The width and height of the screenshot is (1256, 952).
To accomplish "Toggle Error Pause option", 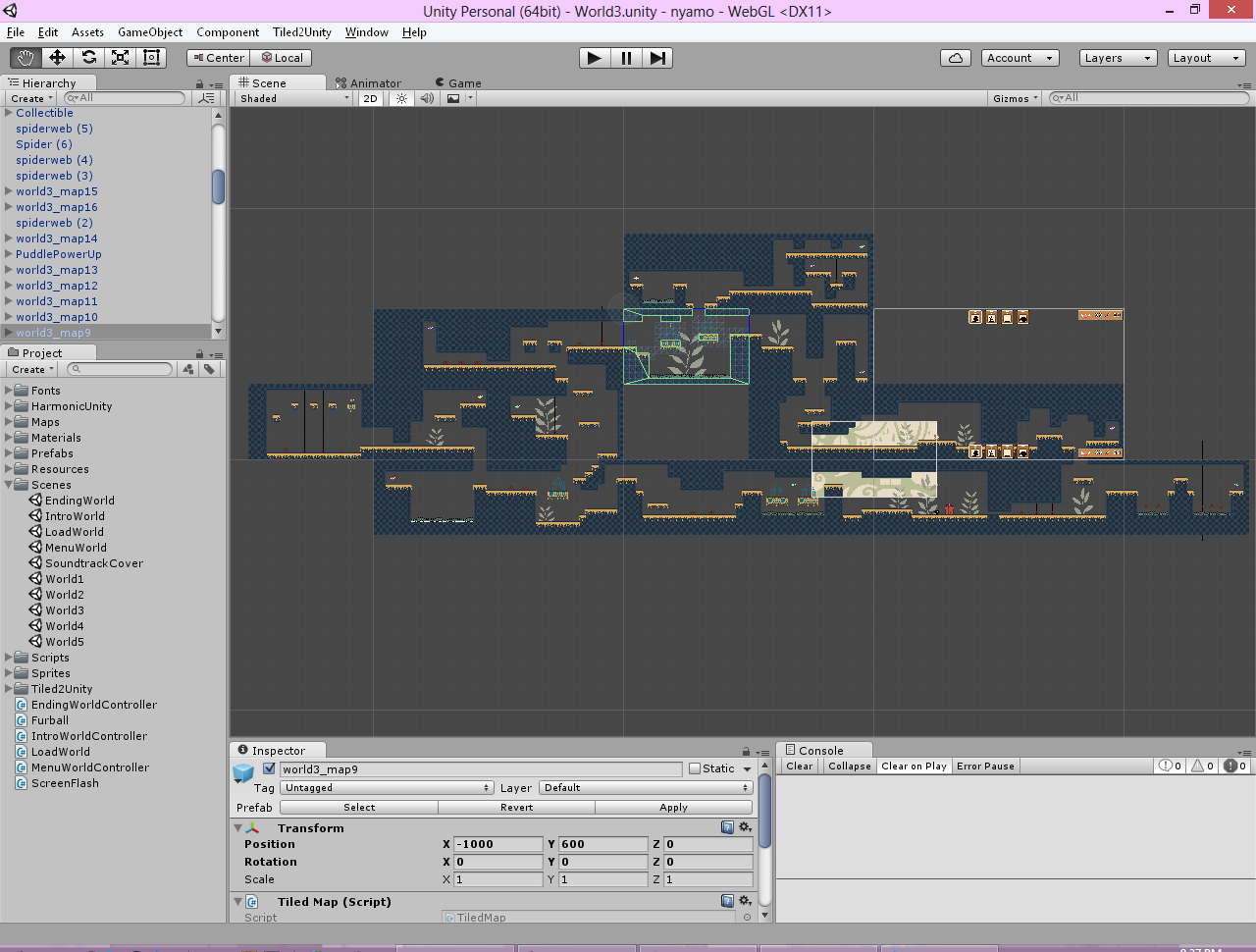I will tap(985, 767).
